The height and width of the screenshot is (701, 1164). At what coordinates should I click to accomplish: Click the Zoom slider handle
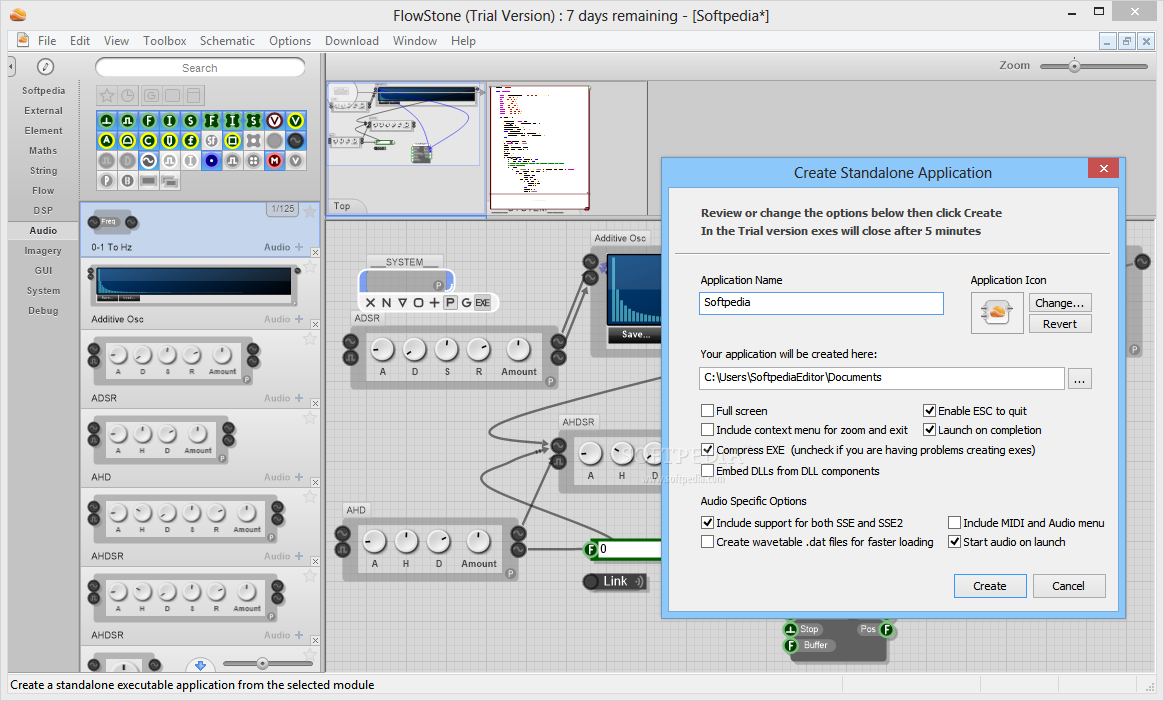coord(1073,66)
